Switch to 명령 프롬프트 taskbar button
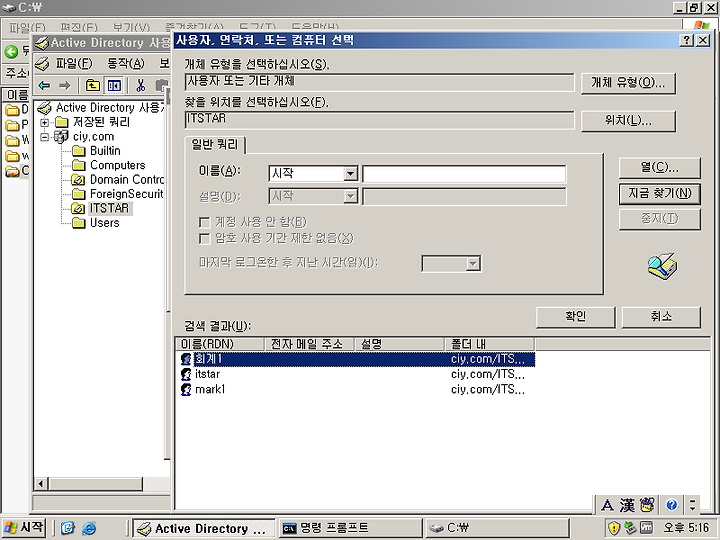Image resolution: width=720 pixels, height=540 pixels. pos(350,528)
